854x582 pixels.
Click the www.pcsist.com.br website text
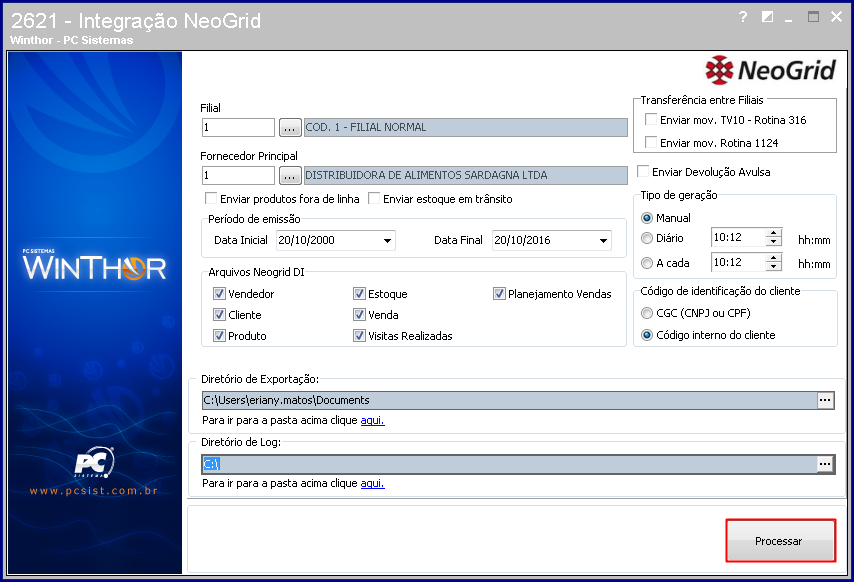pos(94,491)
